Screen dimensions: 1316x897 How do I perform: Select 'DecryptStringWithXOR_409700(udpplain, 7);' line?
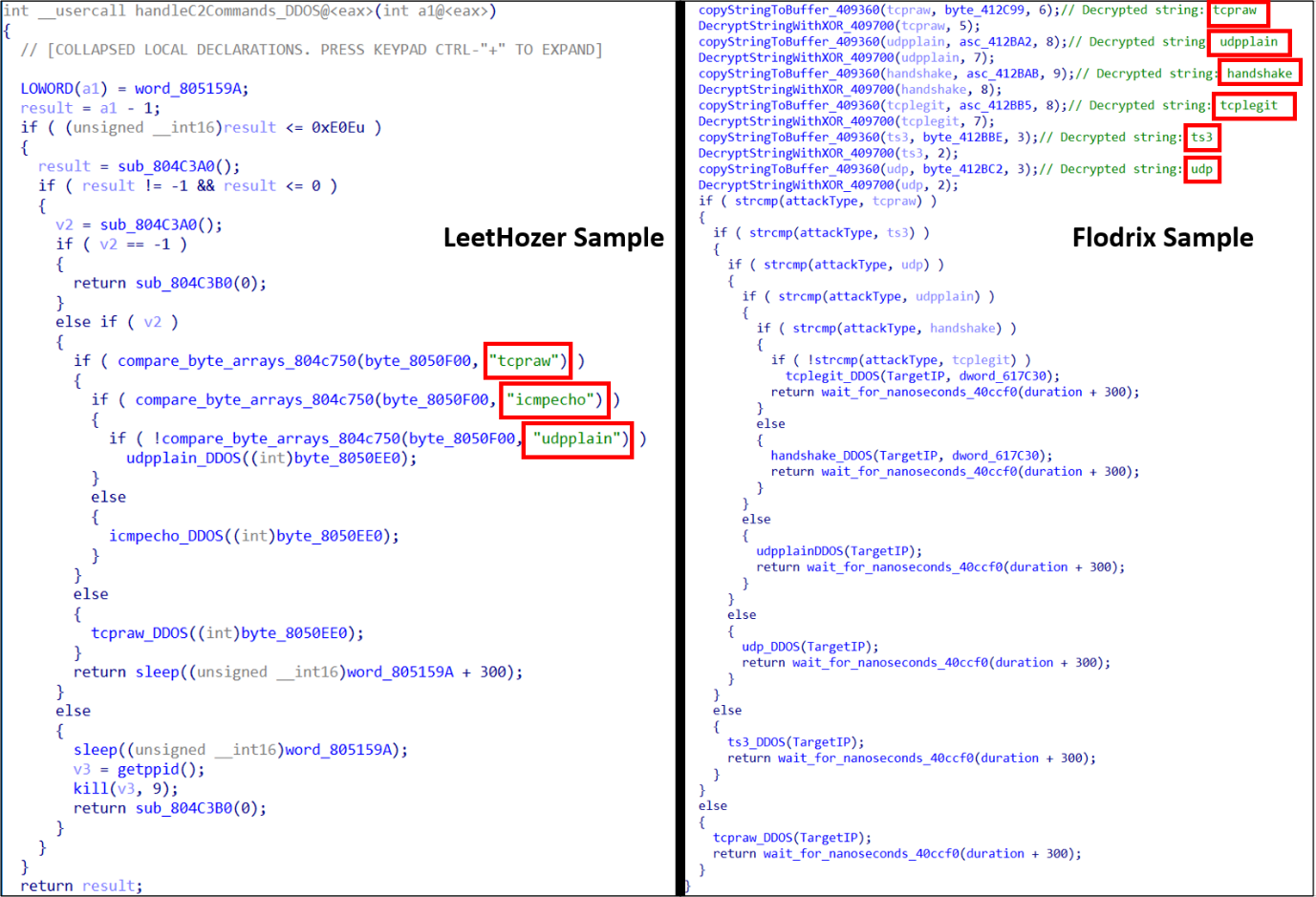(846, 57)
